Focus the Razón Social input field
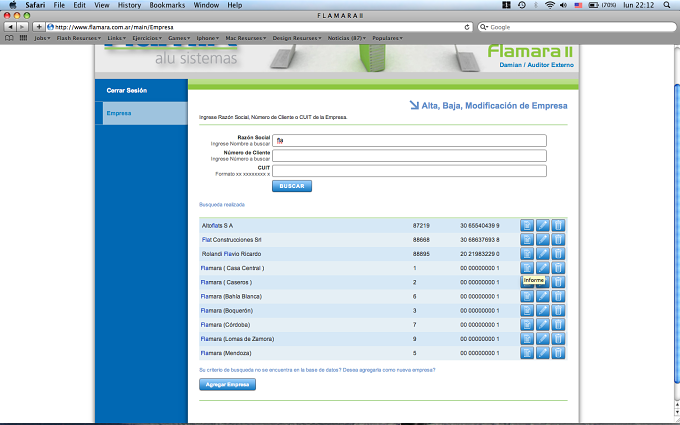Screen dimensions: 680x425 pos(409,141)
